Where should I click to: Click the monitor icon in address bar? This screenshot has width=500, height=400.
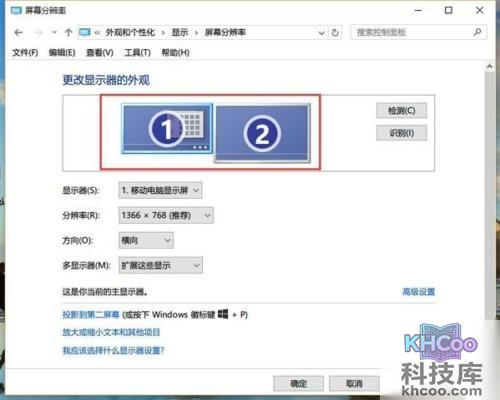(x=85, y=32)
